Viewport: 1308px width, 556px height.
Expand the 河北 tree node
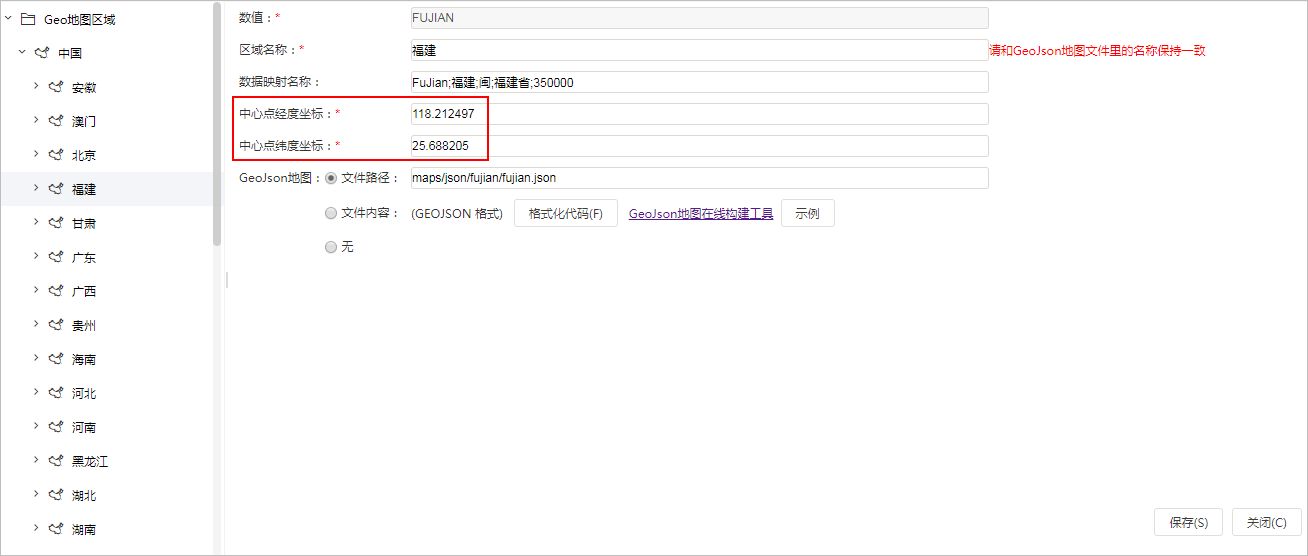36,392
